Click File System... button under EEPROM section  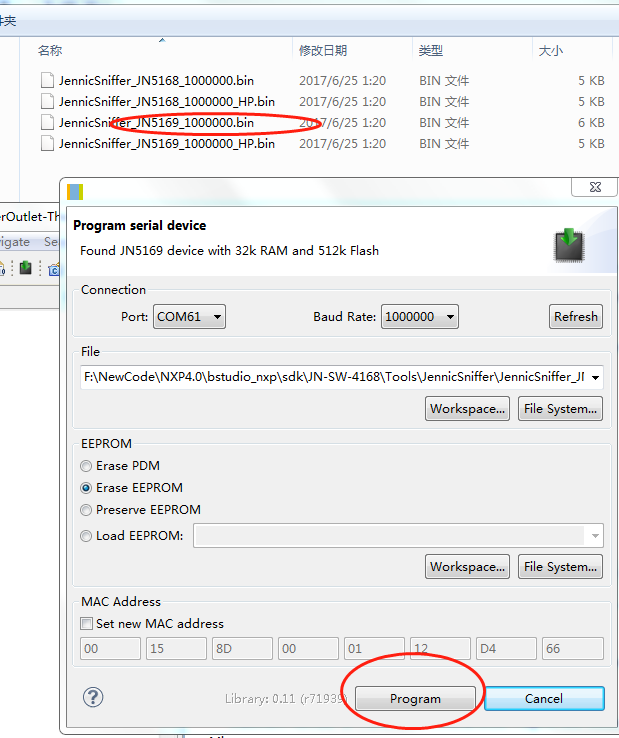point(560,567)
